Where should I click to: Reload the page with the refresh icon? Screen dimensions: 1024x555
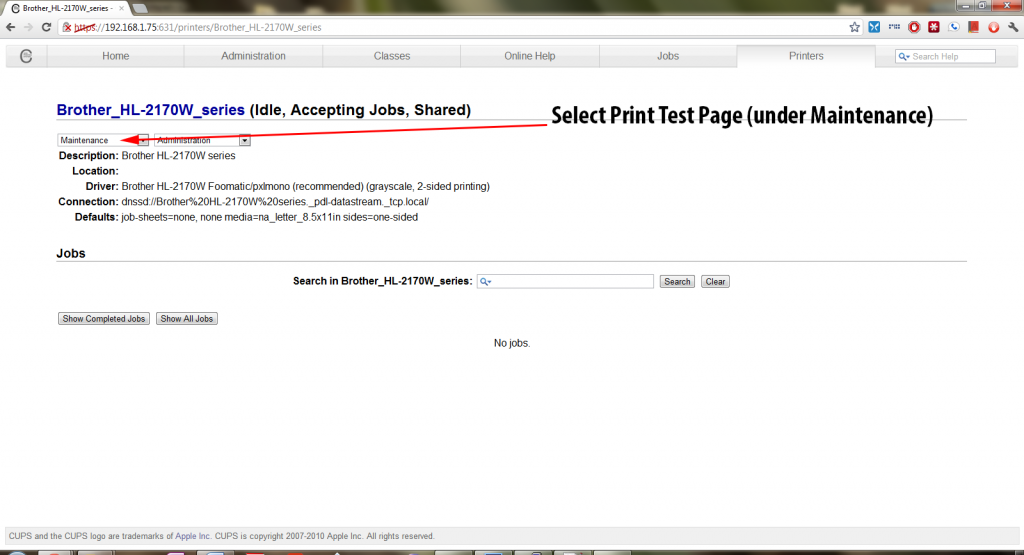click(x=46, y=27)
